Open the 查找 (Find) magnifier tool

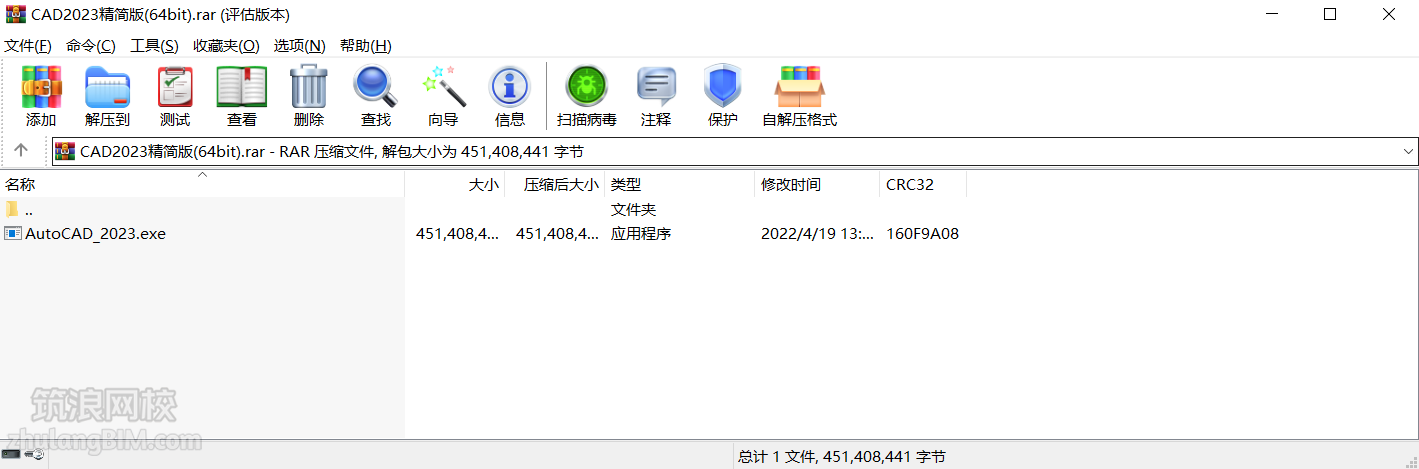376,88
